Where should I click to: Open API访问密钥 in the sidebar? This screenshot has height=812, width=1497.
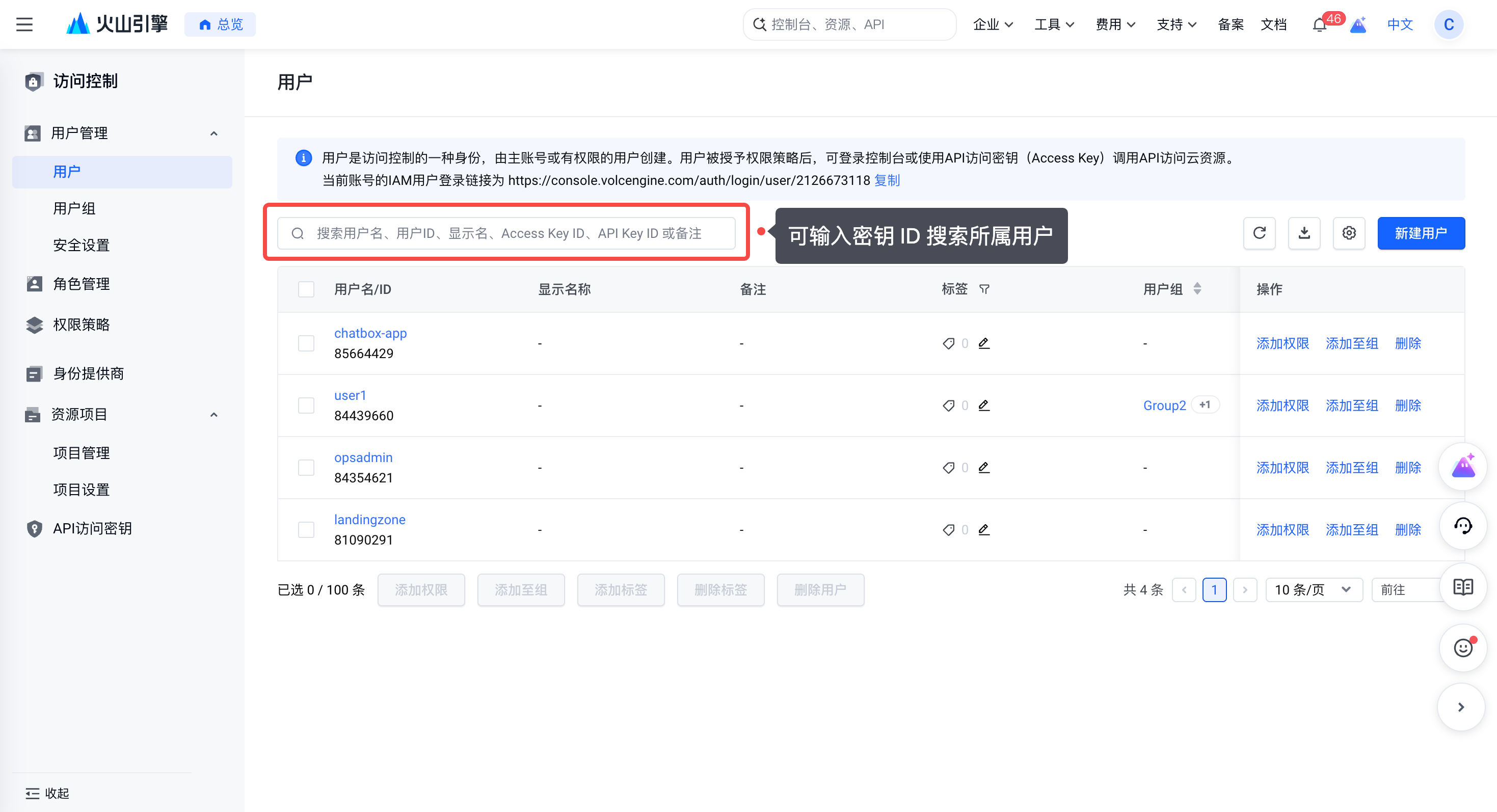pyautogui.click(x=92, y=529)
